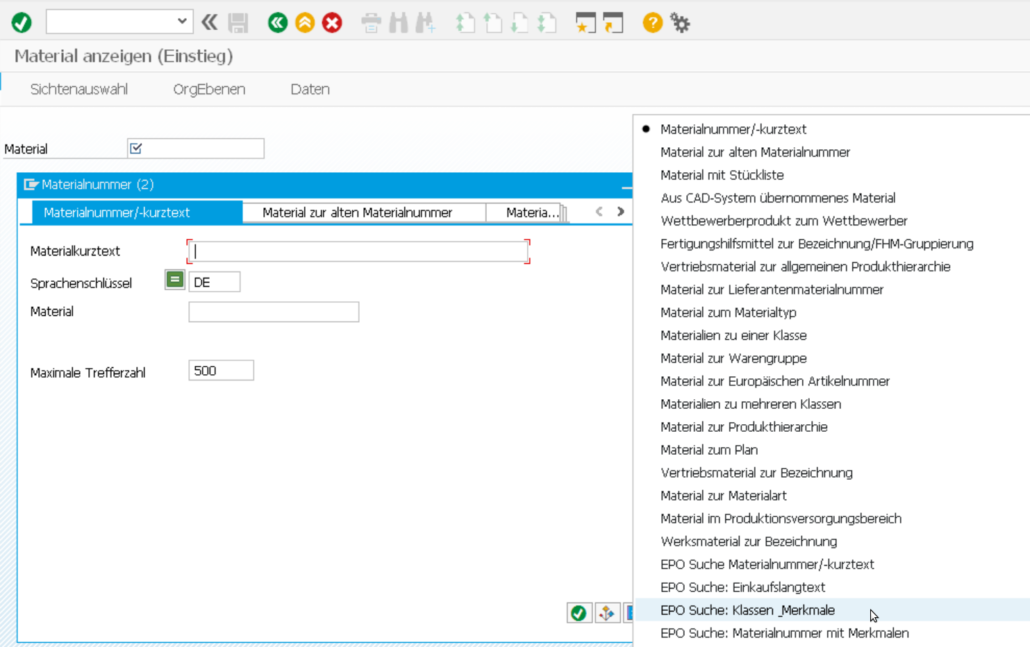Open the Customize Local Layout gear icon
The width and height of the screenshot is (1030, 647).
click(680, 23)
